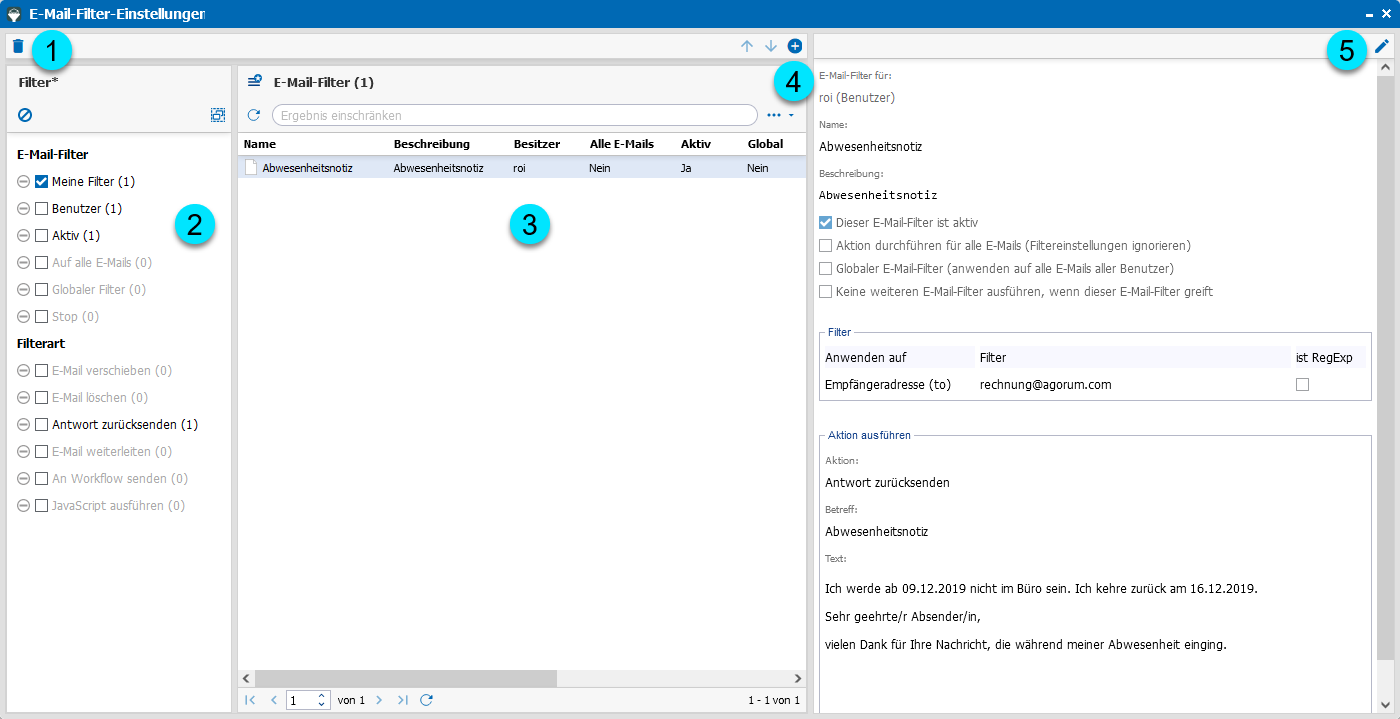The height and width of the screenshot is (719, 1400).
Task: Sort the table by Global column header
Action: [x=765, y=144]
